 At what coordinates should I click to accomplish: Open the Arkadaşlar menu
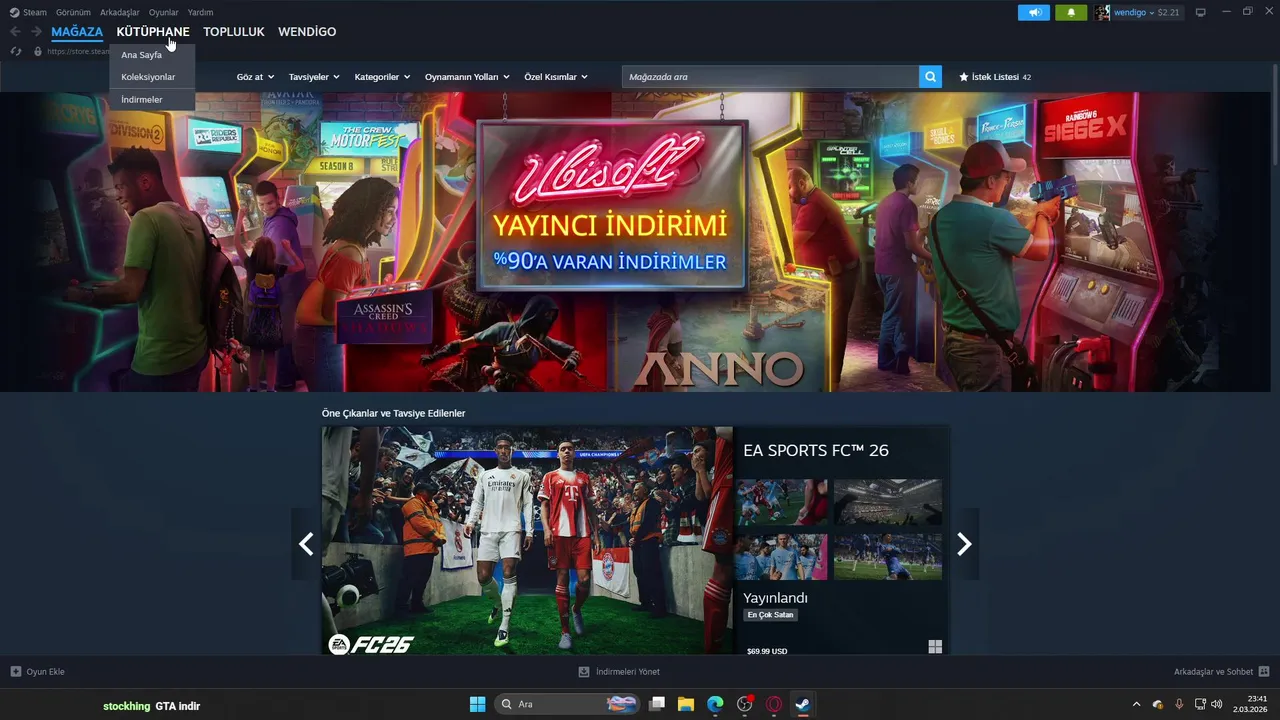120,12
